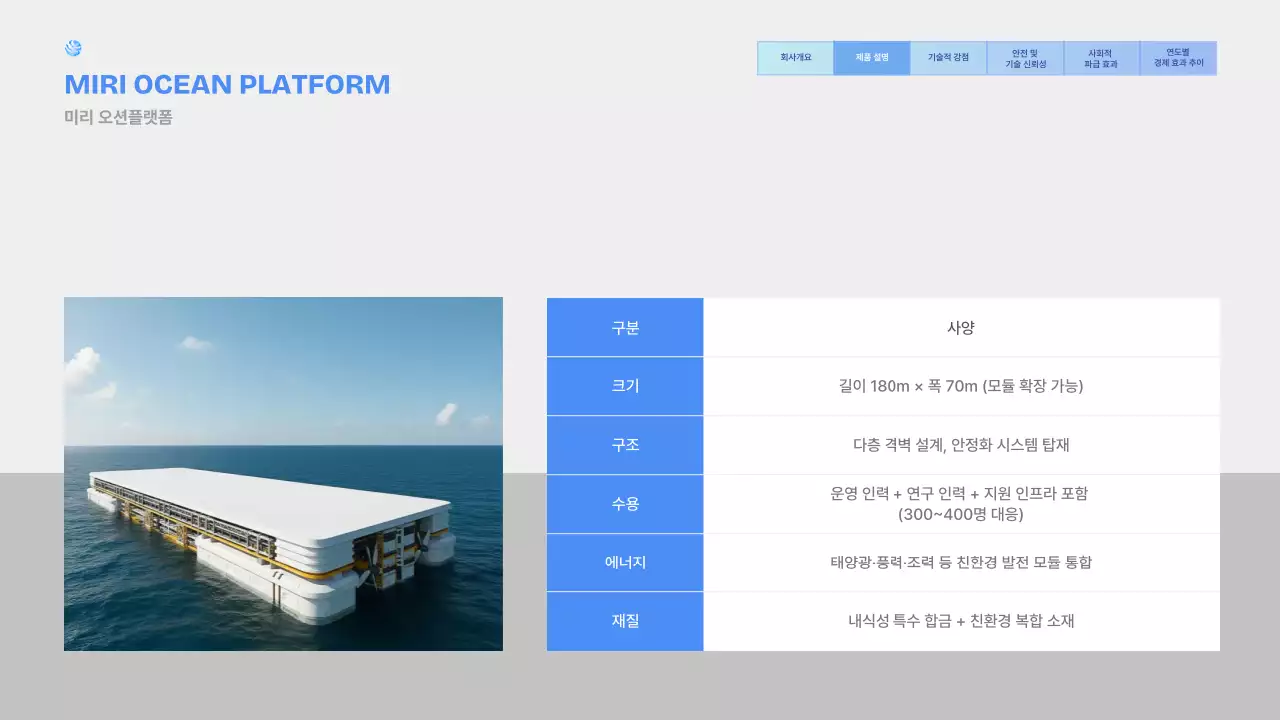
Task: Switch to the 제품 설명 tab
Action: [871, 58]
